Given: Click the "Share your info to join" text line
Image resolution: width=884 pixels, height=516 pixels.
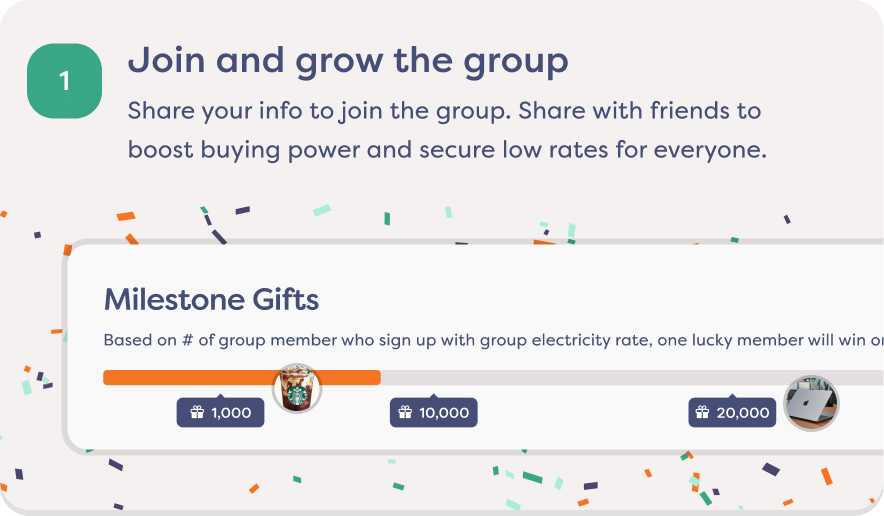Looking at the screenshot, I should click(x=444, y=110).
